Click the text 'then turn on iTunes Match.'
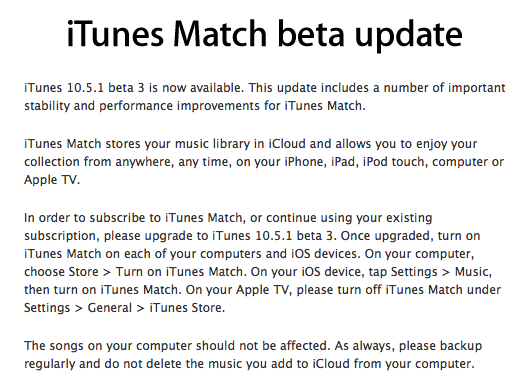This screenshot has width=527, height=391. click(103, 289)
